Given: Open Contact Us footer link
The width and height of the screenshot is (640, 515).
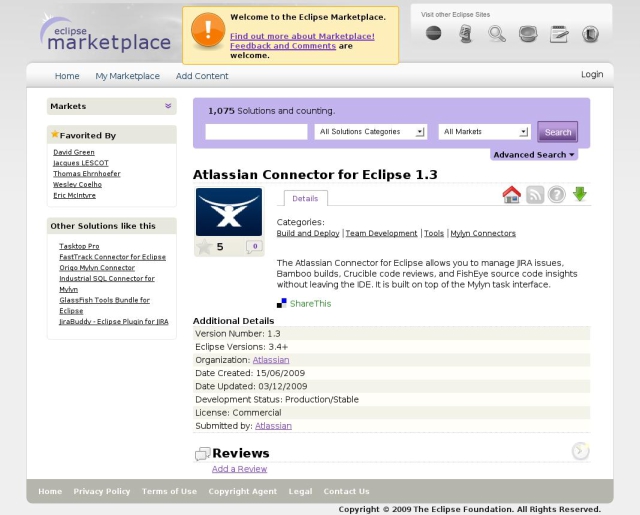Looking at the screenshot, I should coord(347,491).
